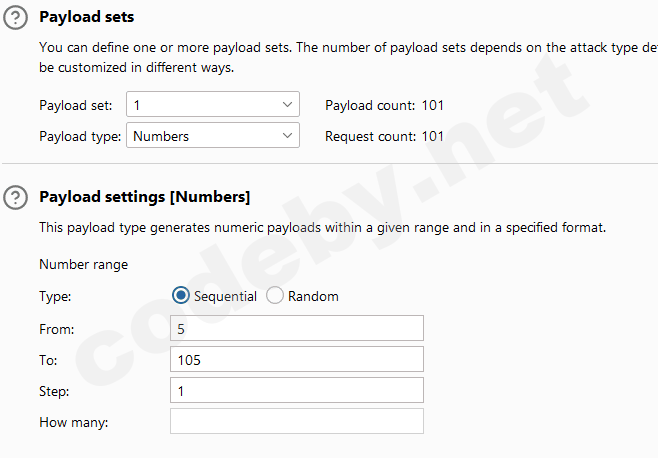Expand the Payload set dropdown
The width and height of the screenshot is (658, 458).
pyautogui.click(x=212, y=105)
